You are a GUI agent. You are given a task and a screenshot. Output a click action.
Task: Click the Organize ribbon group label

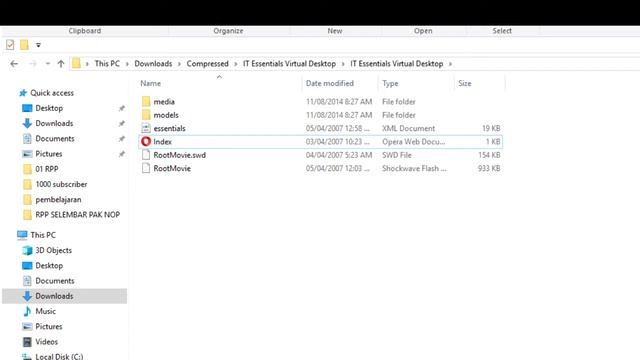pos(228,31)
